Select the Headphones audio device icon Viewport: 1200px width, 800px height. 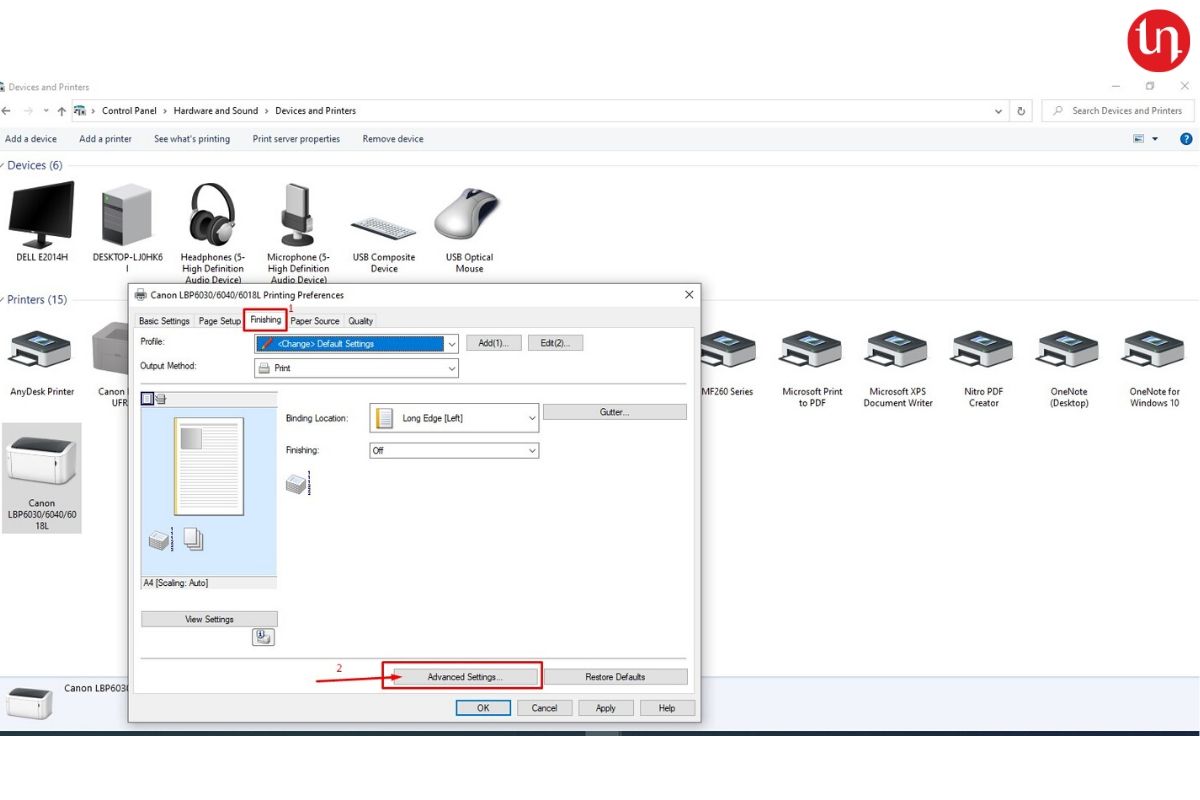pyautogui.click(x=212, y=214)
